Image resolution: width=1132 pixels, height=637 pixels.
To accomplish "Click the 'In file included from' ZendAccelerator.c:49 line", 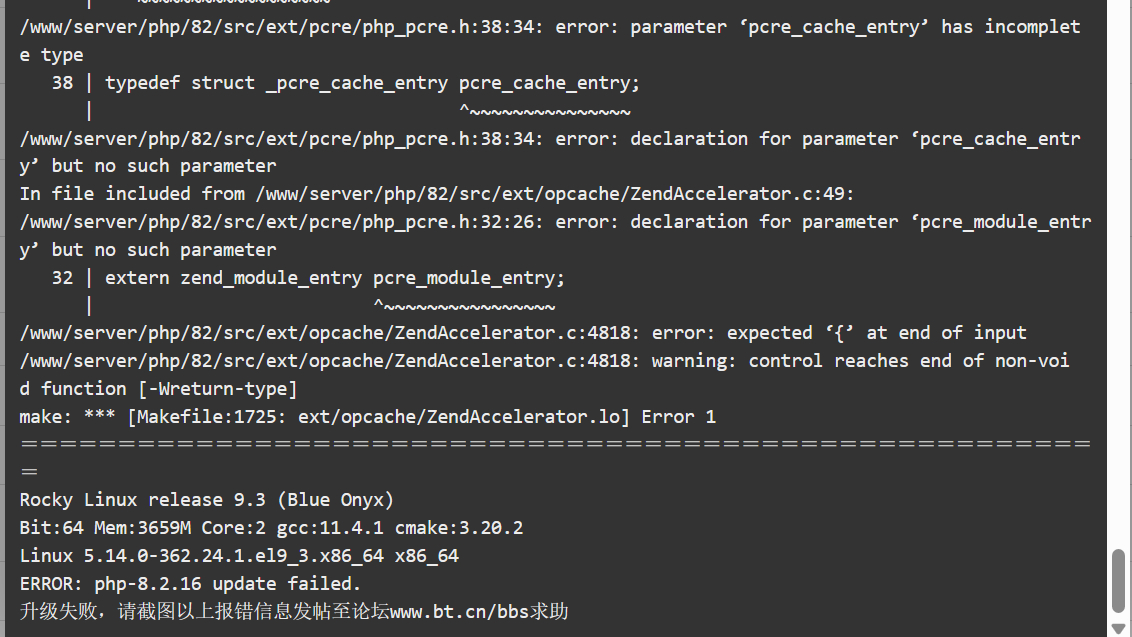I will (437, 194).
